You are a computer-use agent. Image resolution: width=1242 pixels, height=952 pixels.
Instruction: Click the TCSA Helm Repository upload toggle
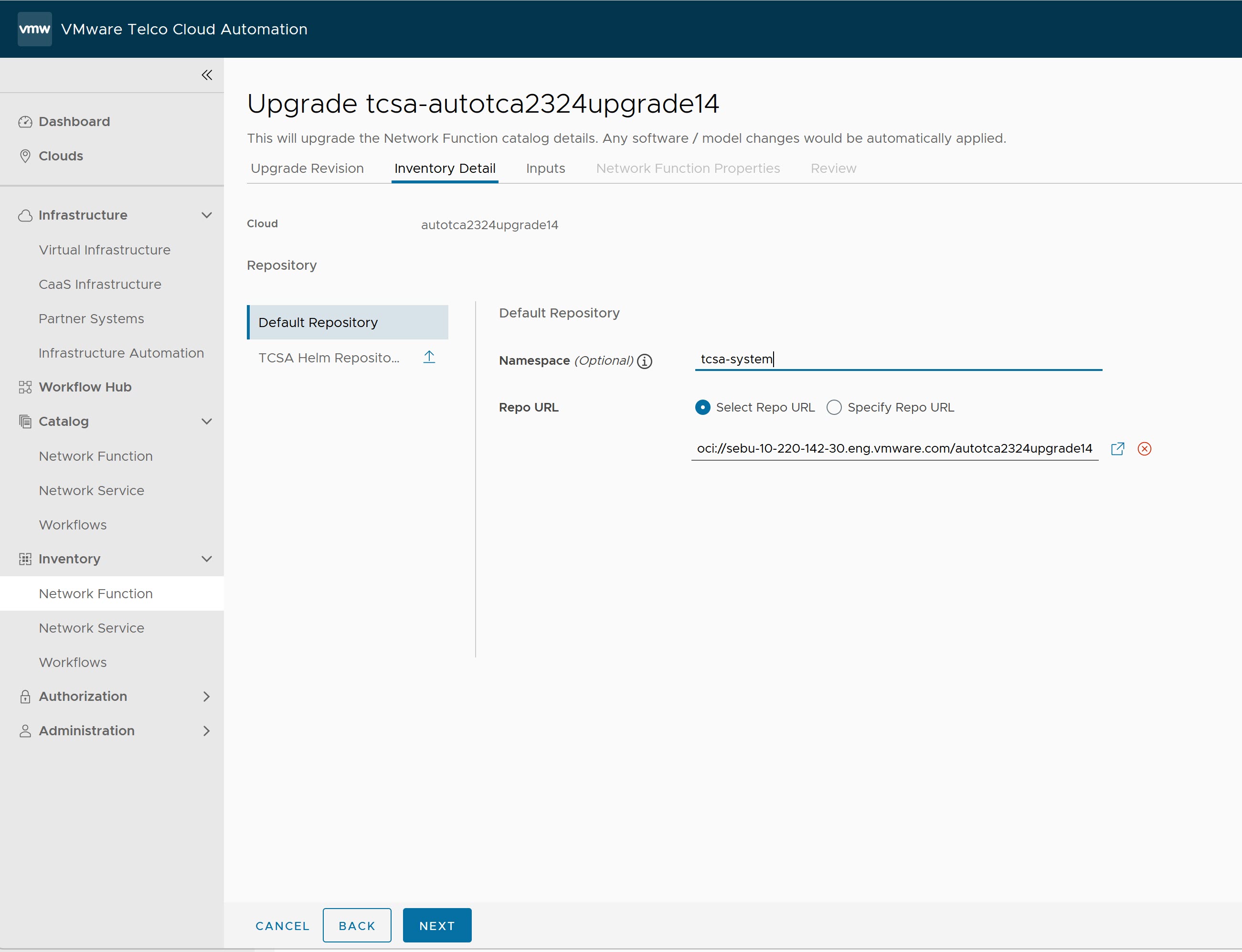click(x=429, y=358)
